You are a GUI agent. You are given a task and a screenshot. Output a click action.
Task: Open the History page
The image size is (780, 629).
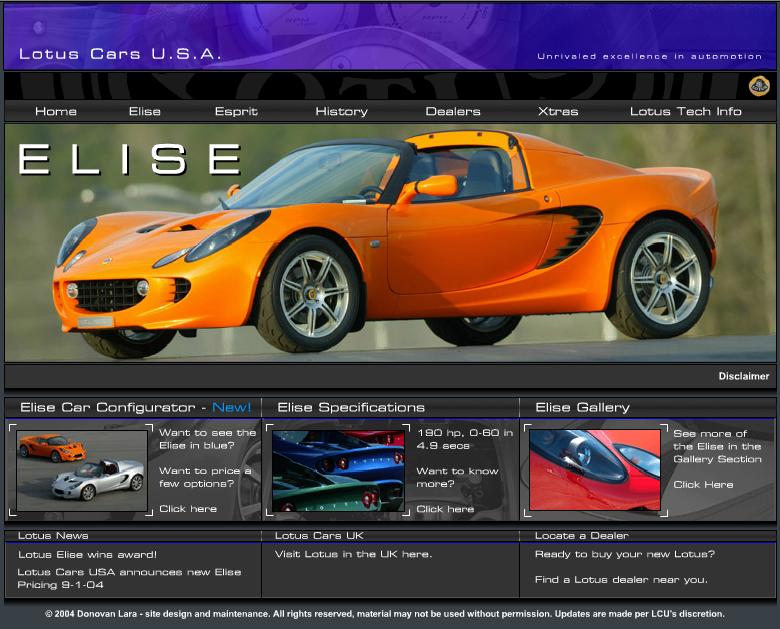click(341, 111)
